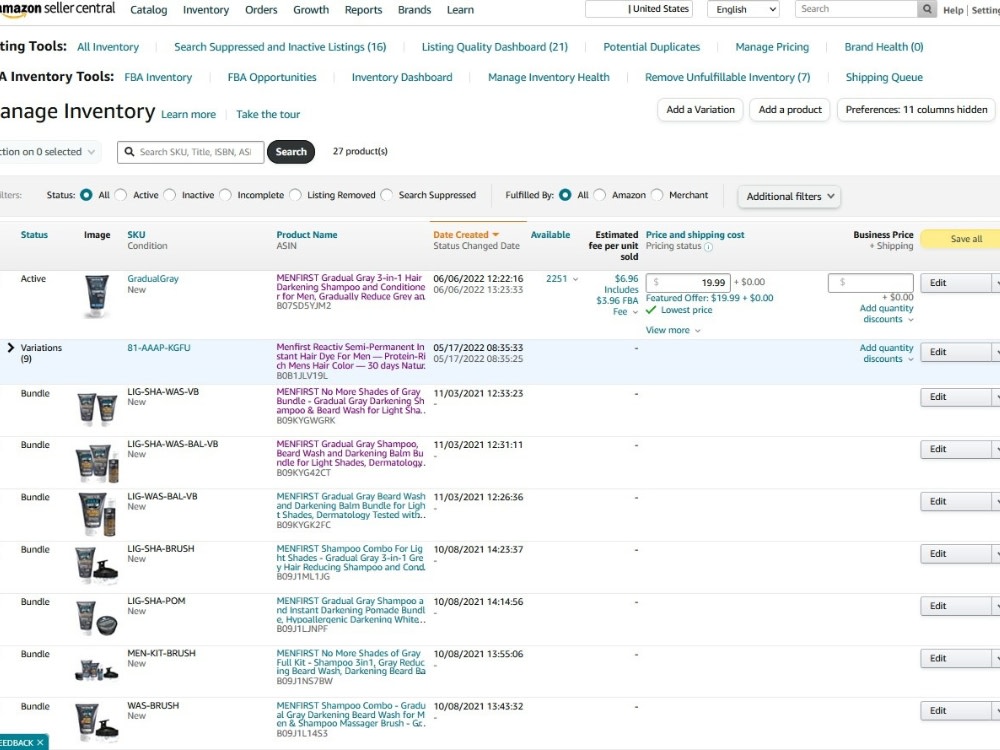1000x750 pixels.
Task: Click the top Search input box
Action: [x=856, y=9]
